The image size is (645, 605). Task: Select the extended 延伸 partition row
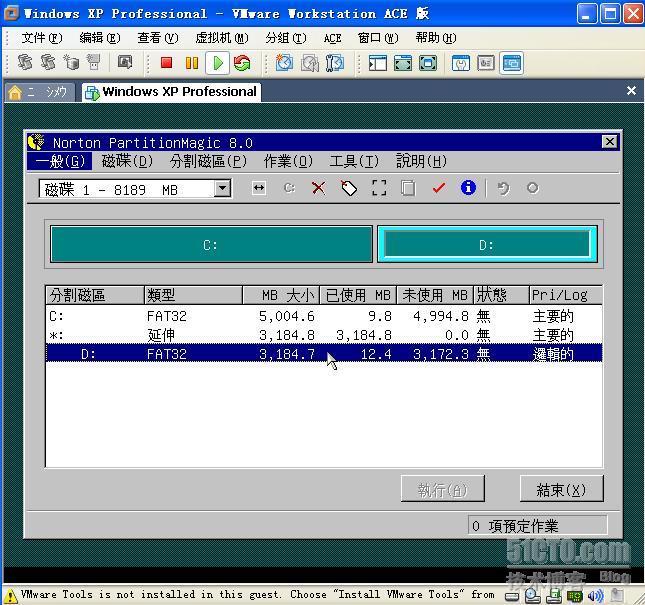[324, 335]
